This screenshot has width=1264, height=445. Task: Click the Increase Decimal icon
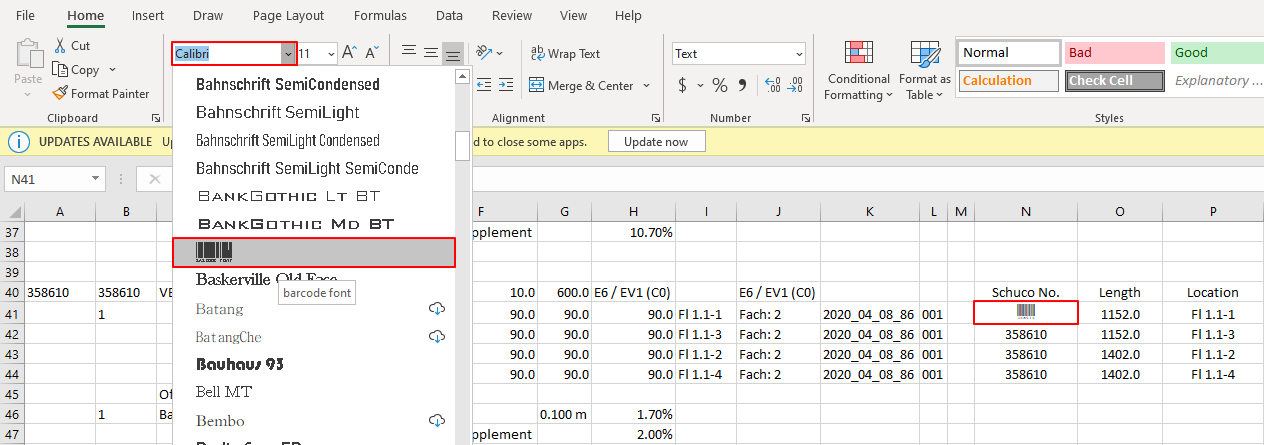(771, 86)
